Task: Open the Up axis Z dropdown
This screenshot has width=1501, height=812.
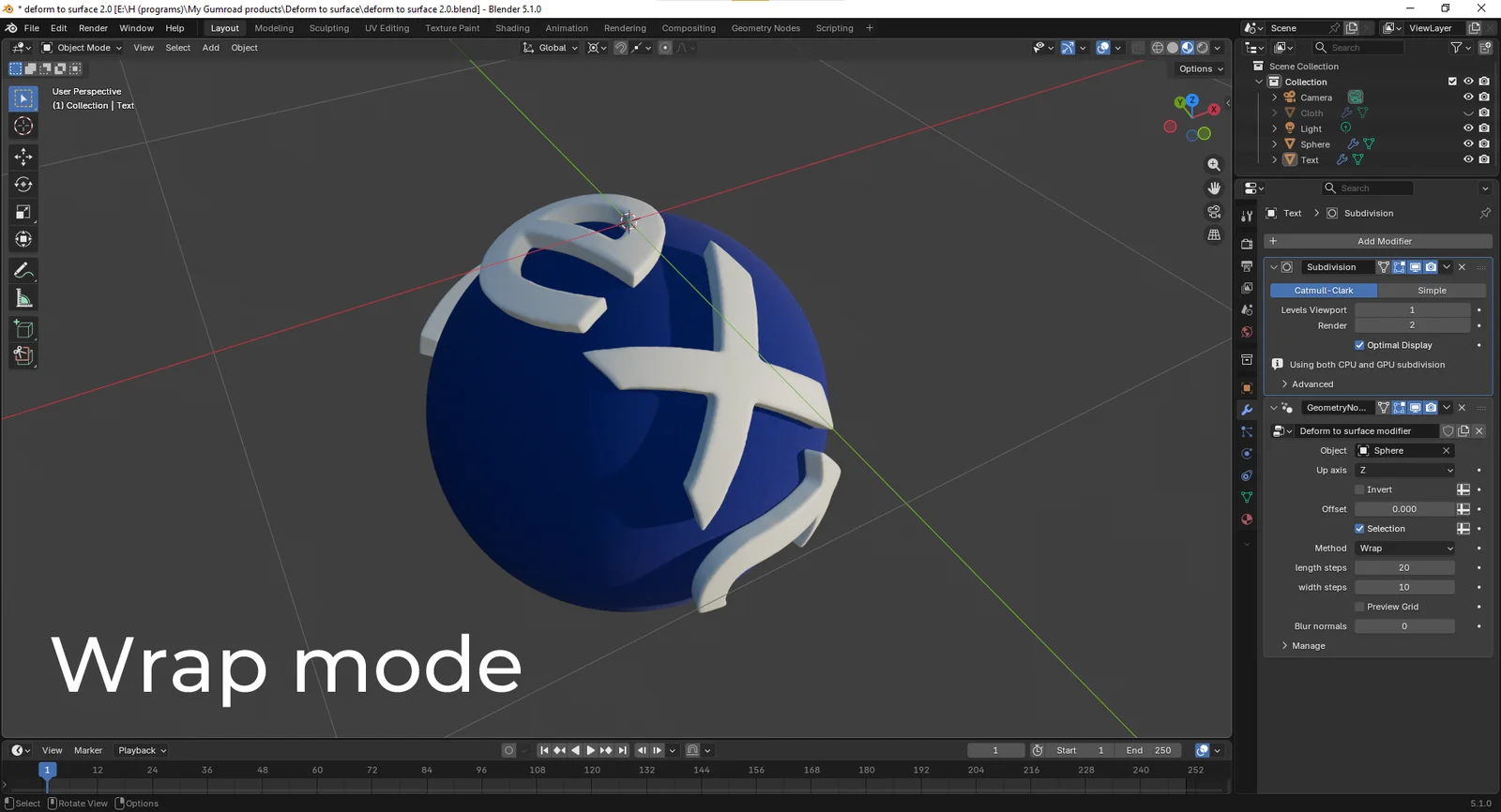Action: [1405, 471]
